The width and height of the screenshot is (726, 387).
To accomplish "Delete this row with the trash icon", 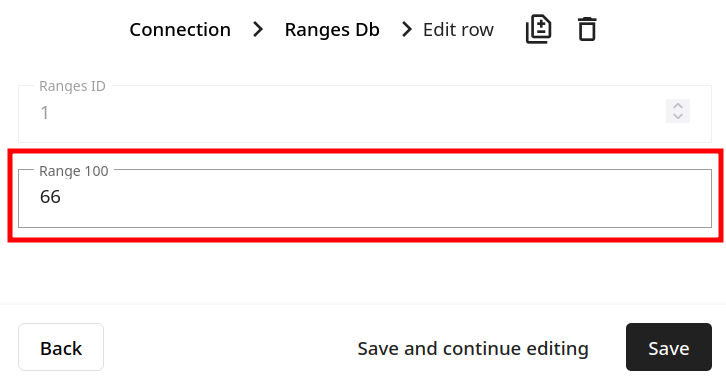I will click(x=587, y=30).
